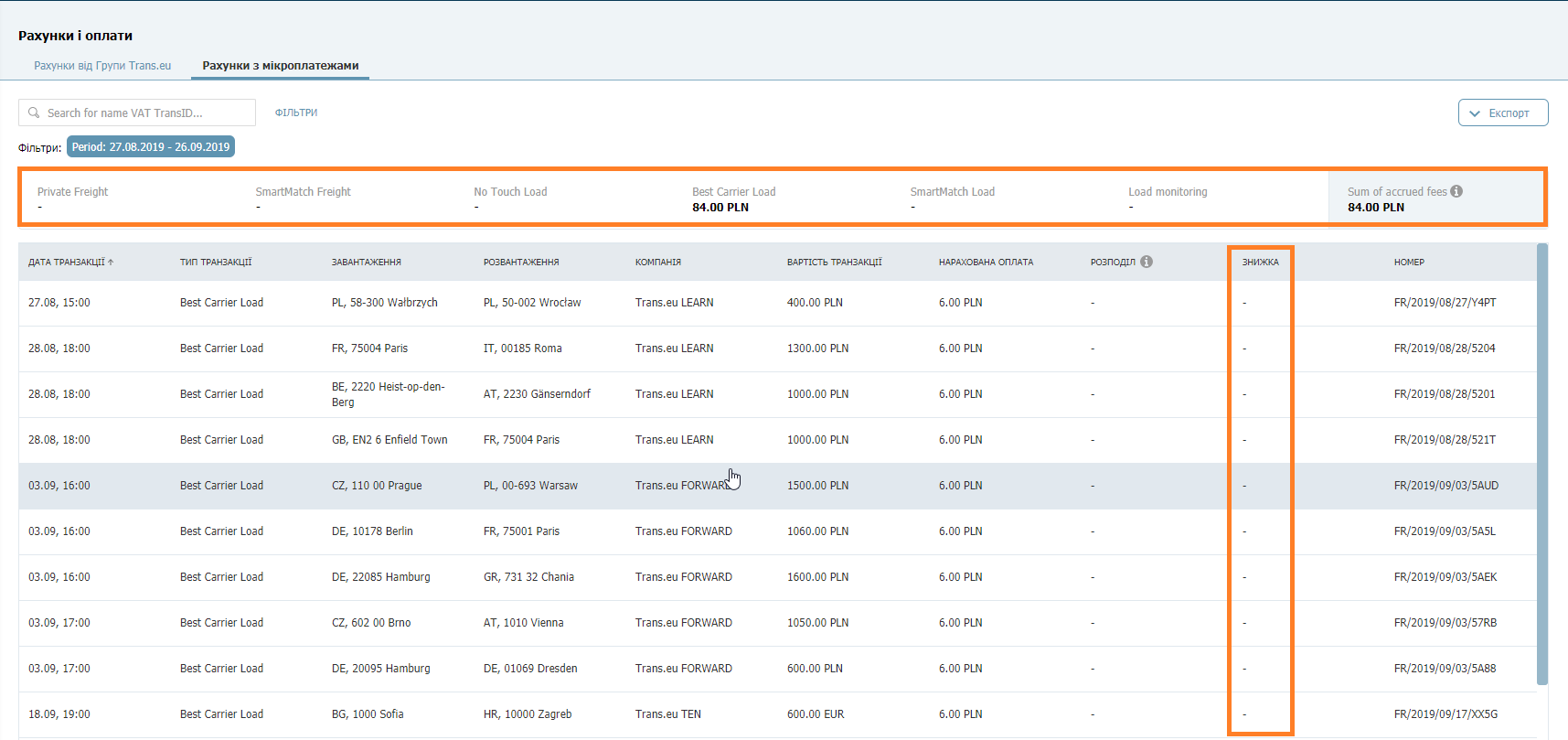The image size is (1568, 740).
Task: Open the Експорт dropdown button
Action: [x=1503, y=113]
